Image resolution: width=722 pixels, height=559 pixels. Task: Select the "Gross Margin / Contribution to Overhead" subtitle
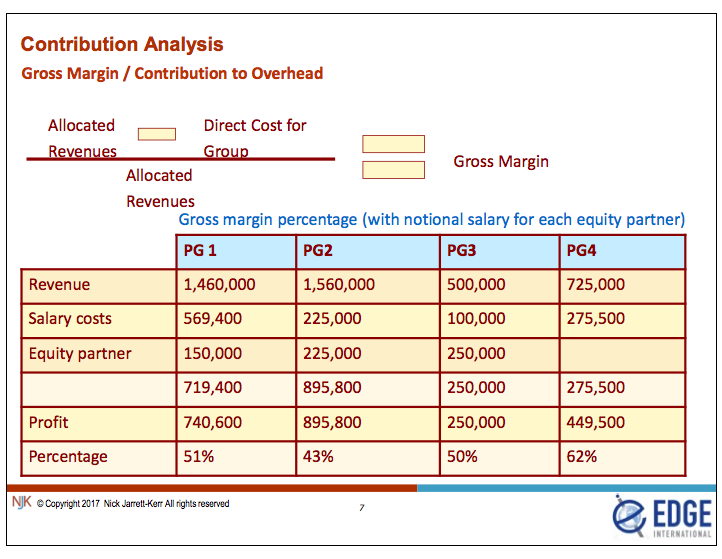tap(172, 73)
